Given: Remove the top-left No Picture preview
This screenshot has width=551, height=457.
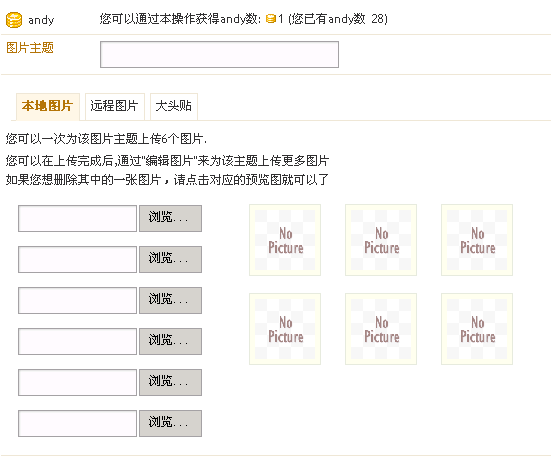Looking at the screenshot, I should pyautogui.click(x=285, y=240).
